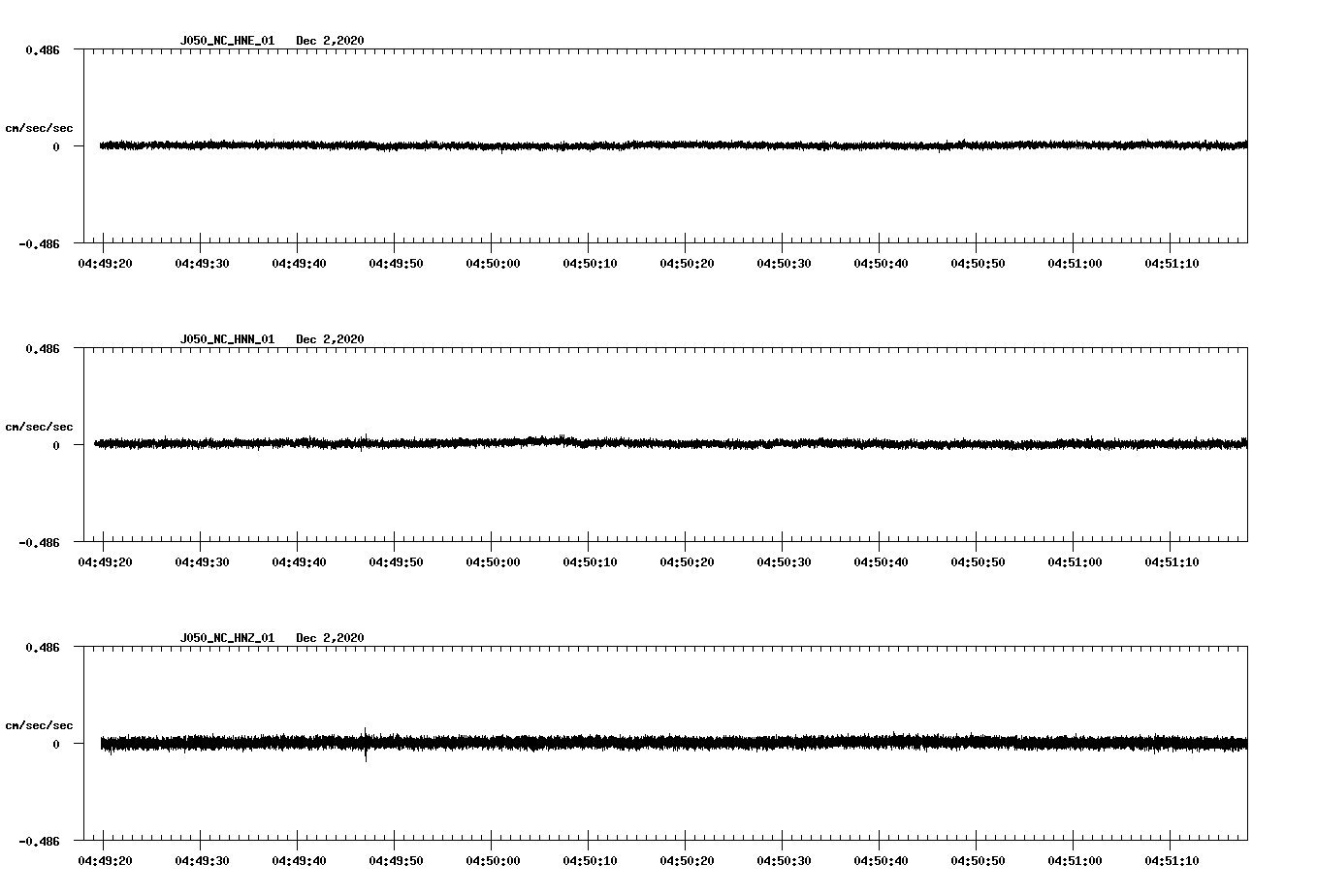Click the cm/sec/sec unit label on top plot
The image size is (1317, 896).
click(x=40, y=127)
